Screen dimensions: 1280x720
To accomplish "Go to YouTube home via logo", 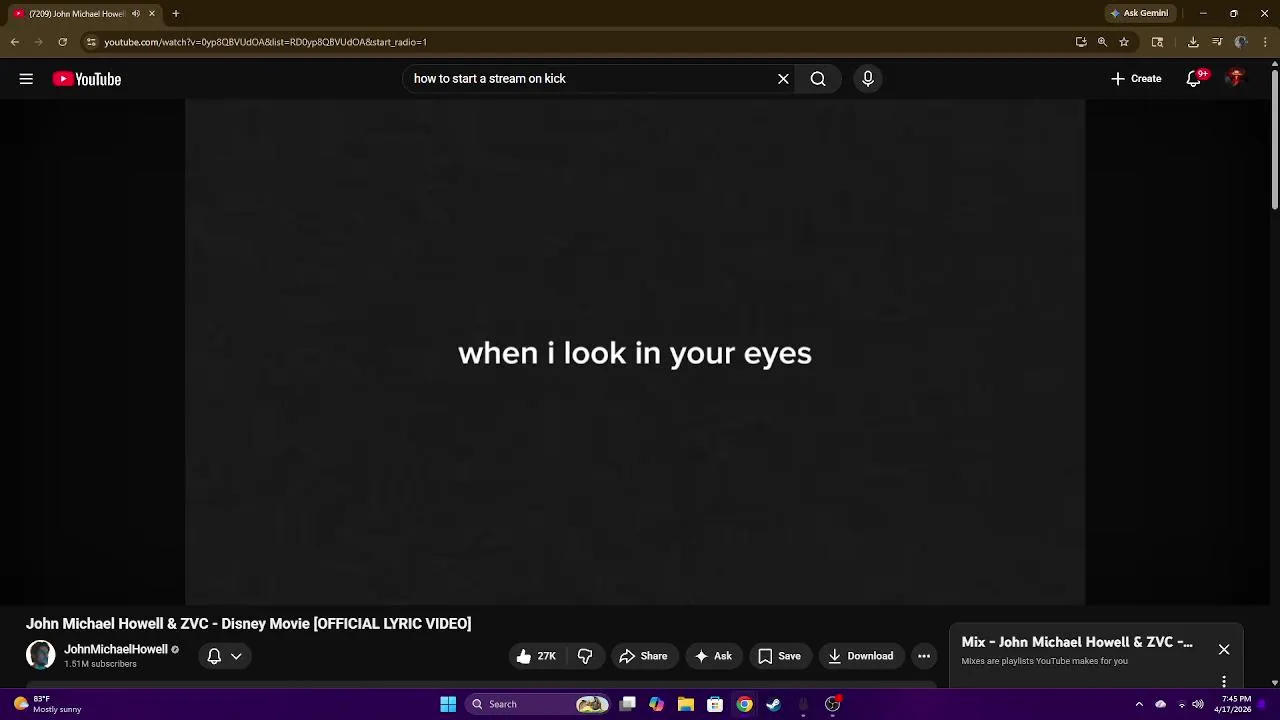I will point(87,79).
